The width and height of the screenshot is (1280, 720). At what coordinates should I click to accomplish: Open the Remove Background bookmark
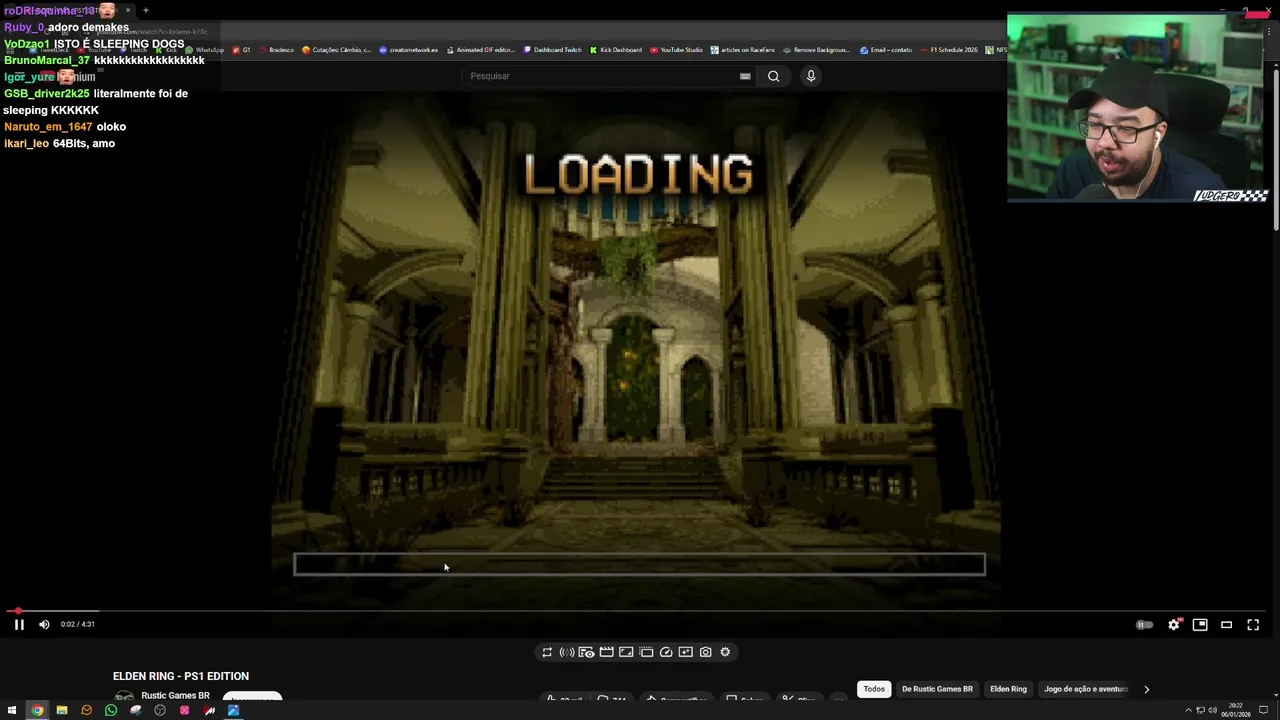(817, 50)
